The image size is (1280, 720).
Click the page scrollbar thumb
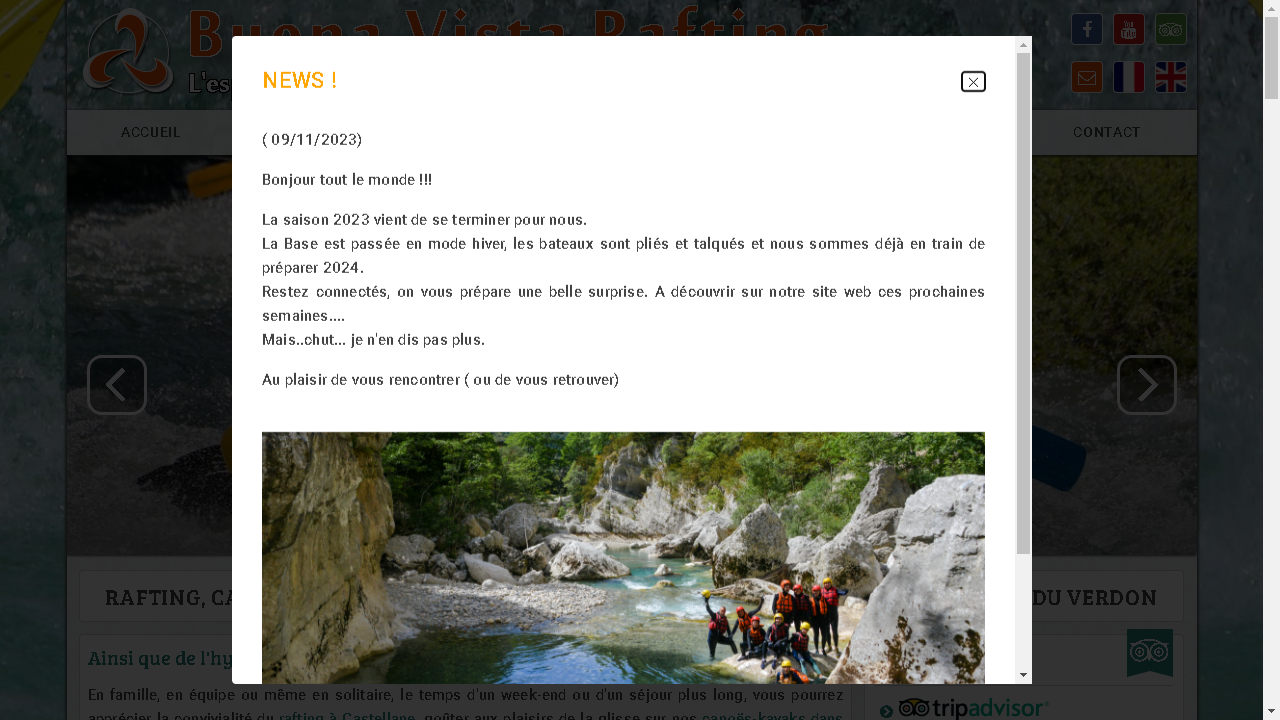(x=1271, y=58)
